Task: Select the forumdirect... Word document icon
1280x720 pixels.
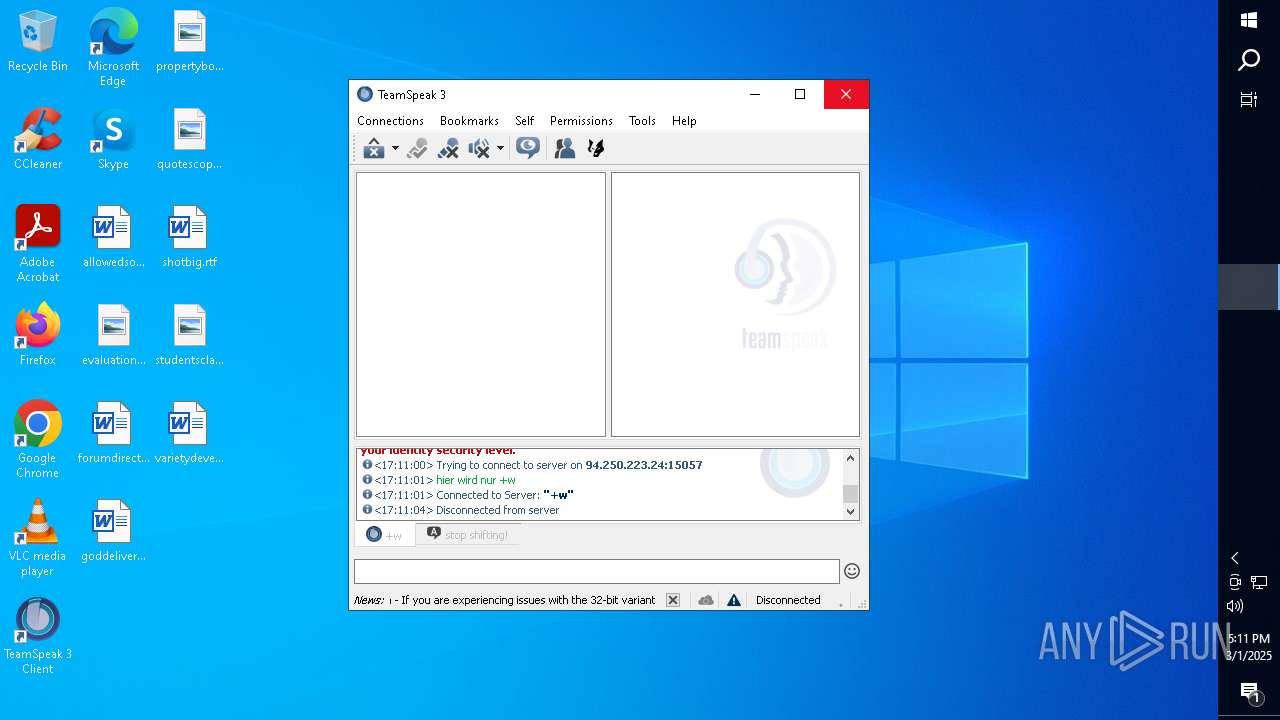Action: coord(113,433)
